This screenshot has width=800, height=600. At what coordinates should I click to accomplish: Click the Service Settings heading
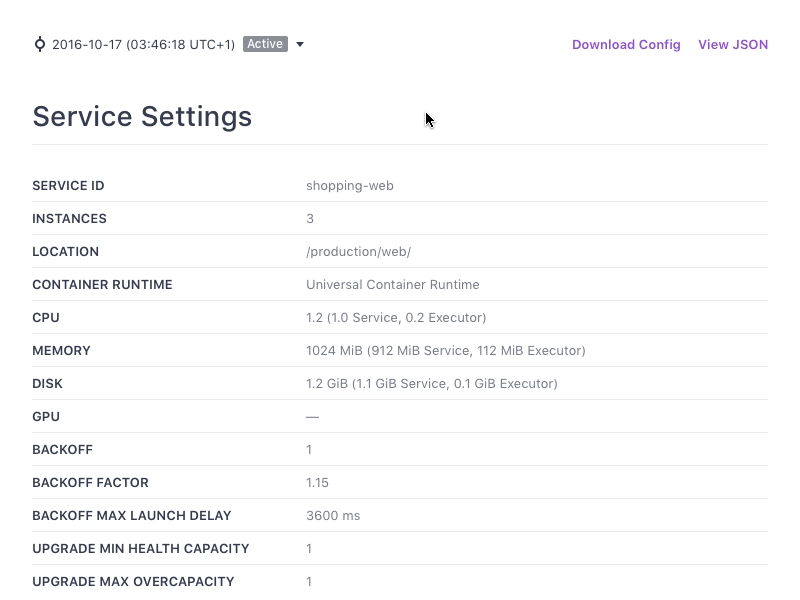(x=143, y=117)
